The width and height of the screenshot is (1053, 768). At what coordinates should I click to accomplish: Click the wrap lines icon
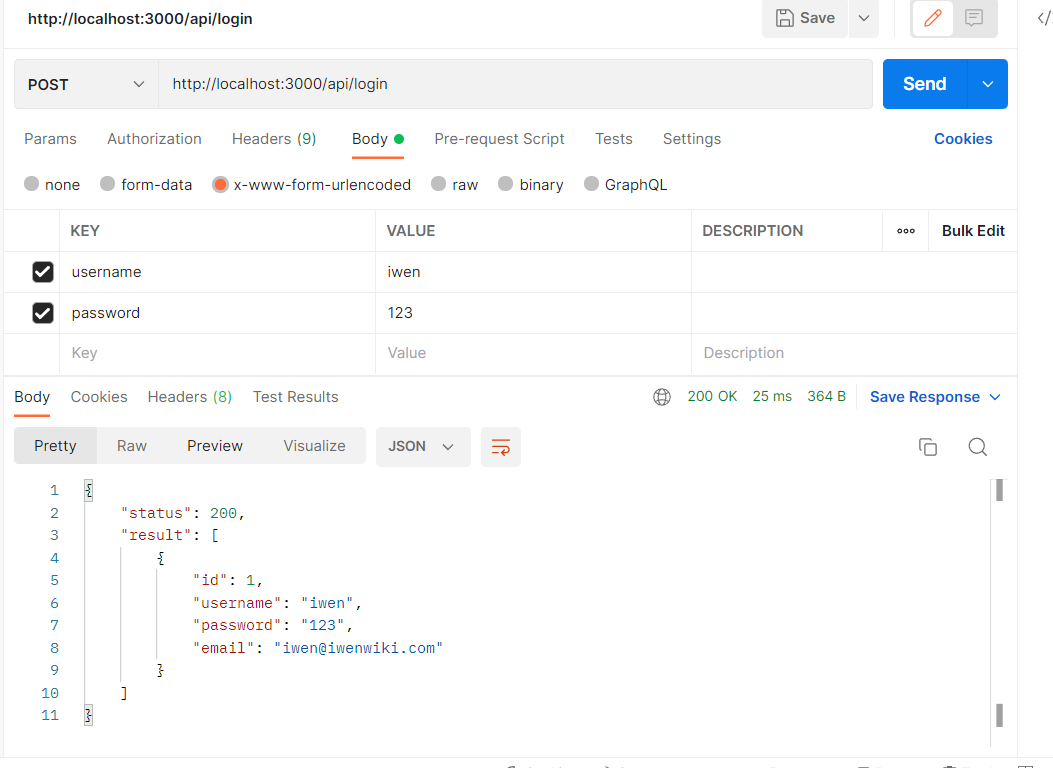point(501,447)
